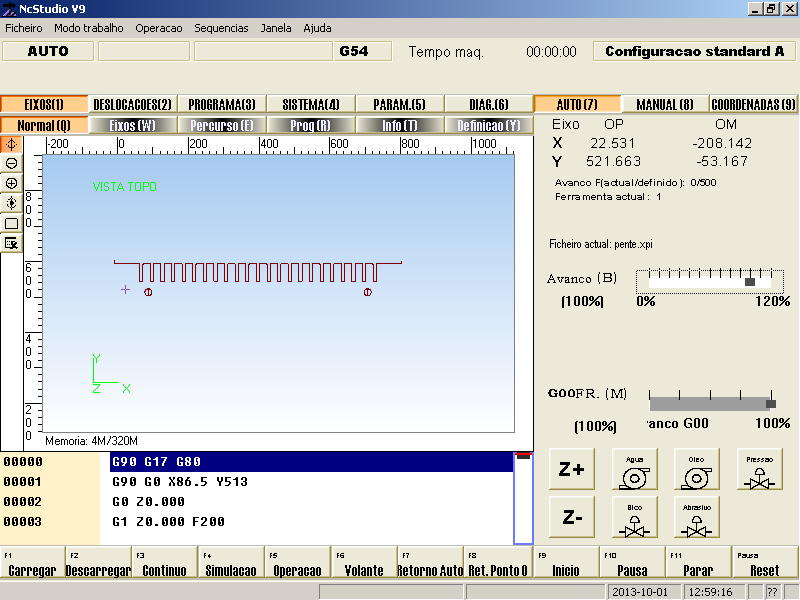Click the zoom in magnifier icon
Viewport: 800px width, 600px height.
12,183
